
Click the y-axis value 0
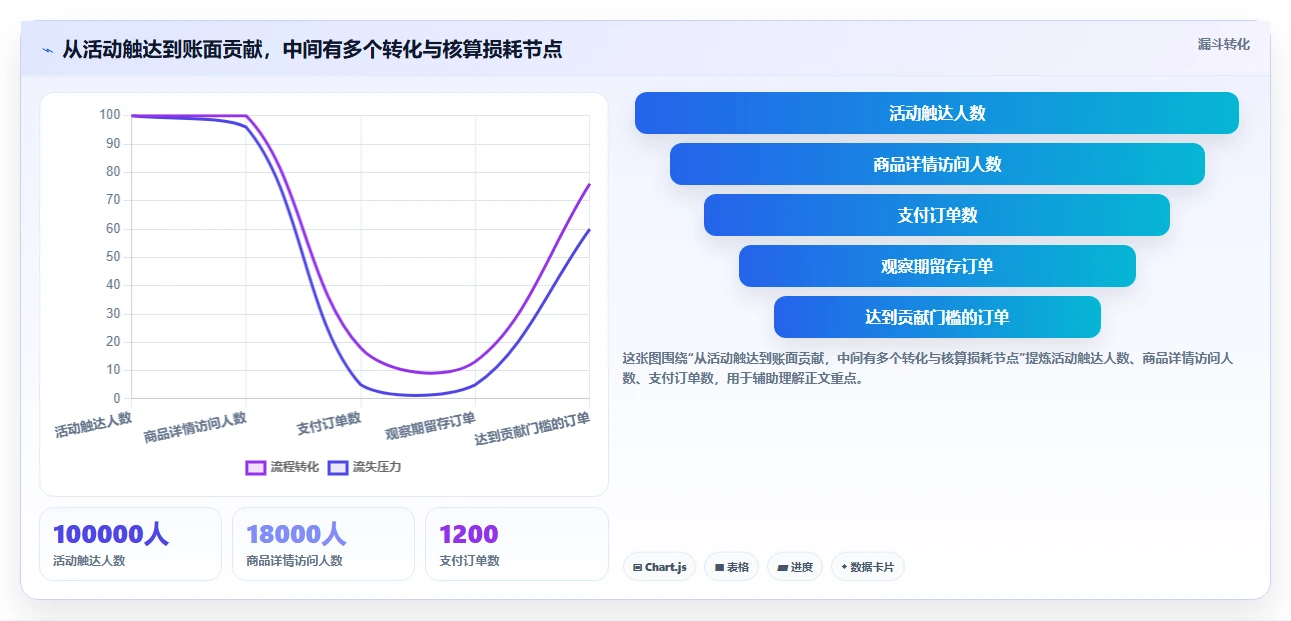(116, 398)
